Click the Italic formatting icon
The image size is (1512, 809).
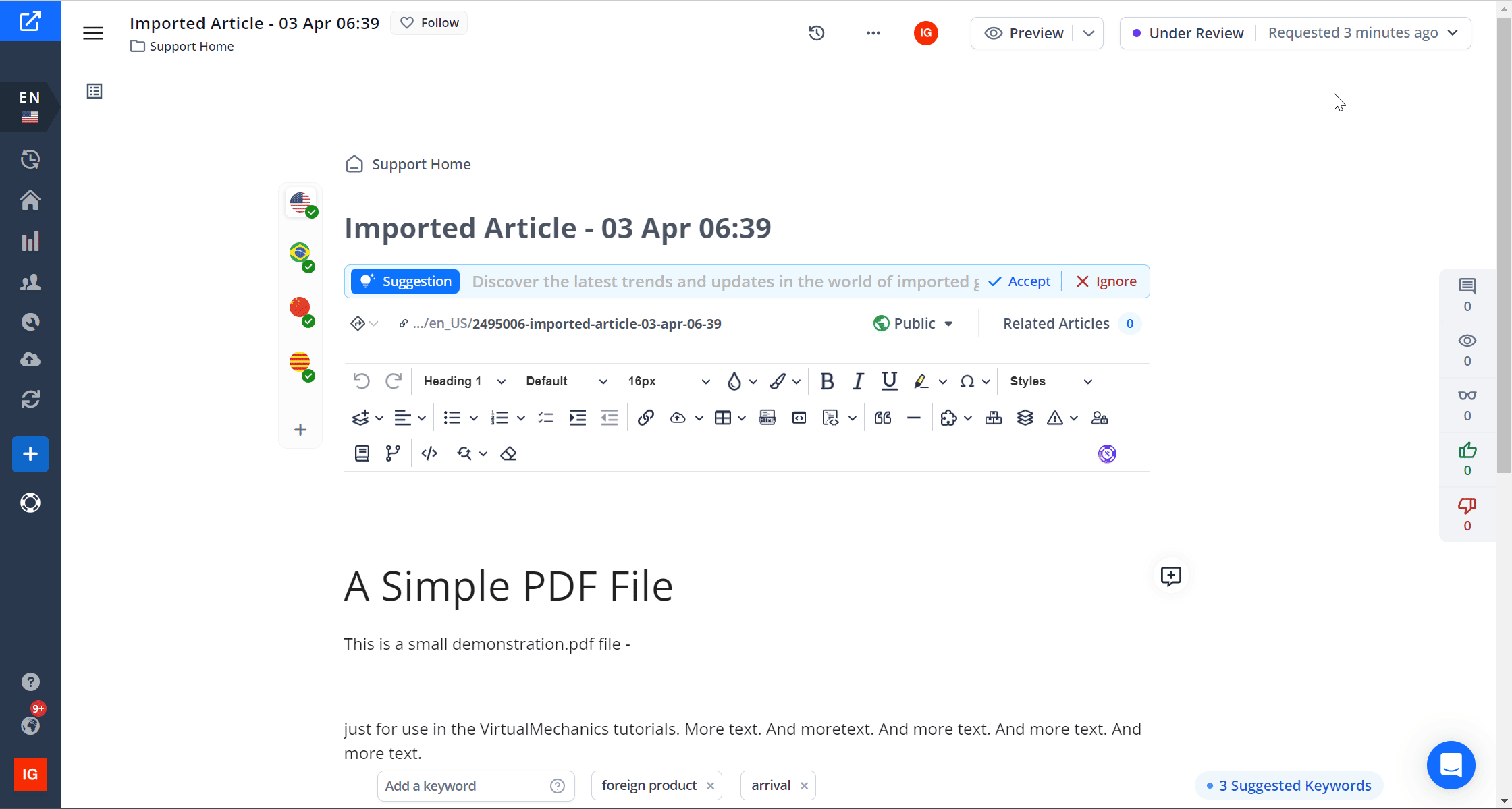pyautogui.click(x=857, y=381)
